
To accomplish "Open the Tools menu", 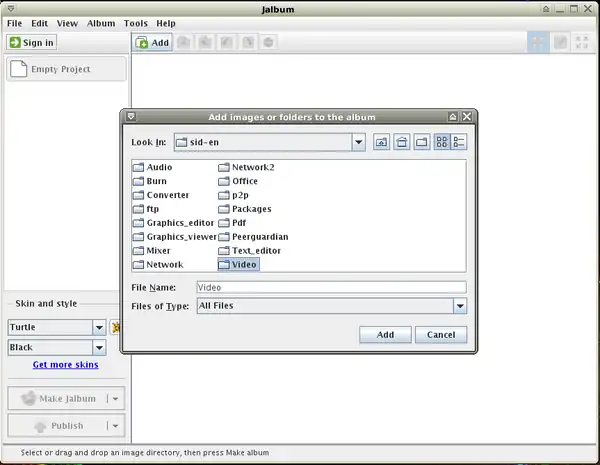I will pos(135,23).
